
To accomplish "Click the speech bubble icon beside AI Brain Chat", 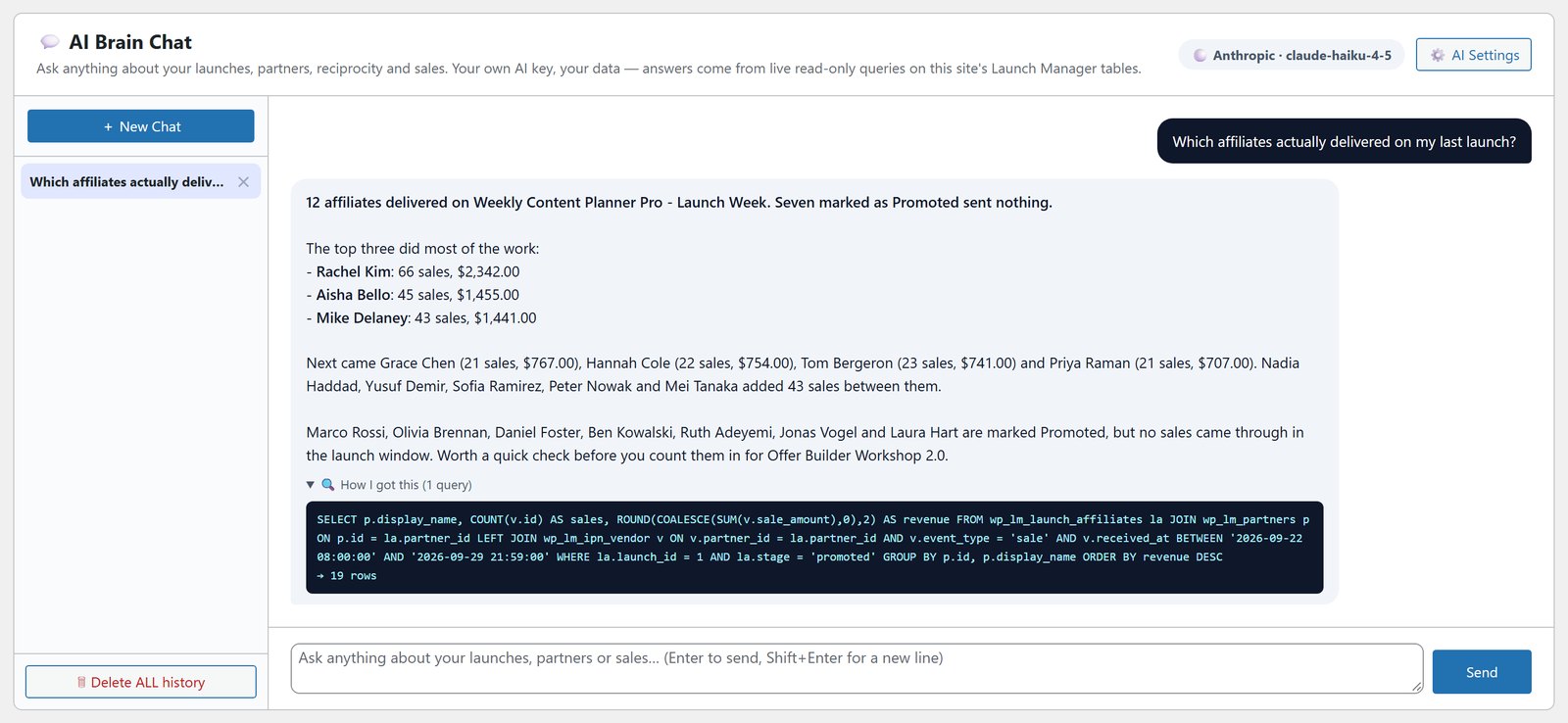I will coord(50,42).
